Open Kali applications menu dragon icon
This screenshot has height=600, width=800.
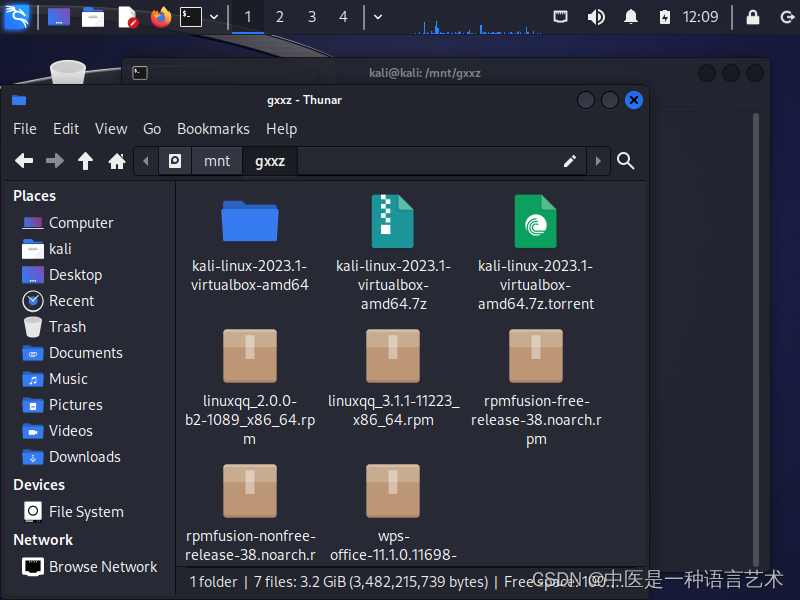point(17,17)
